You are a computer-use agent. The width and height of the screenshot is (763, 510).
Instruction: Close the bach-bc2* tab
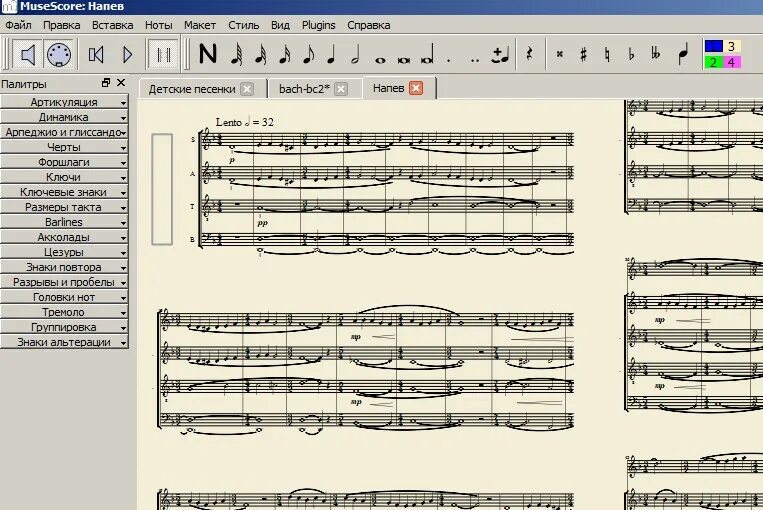point(341,89)
